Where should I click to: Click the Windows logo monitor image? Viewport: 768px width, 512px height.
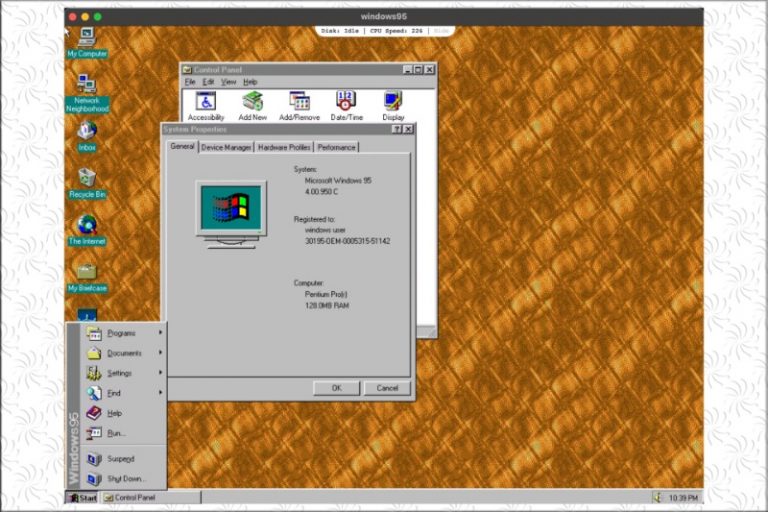pos(231,215)
